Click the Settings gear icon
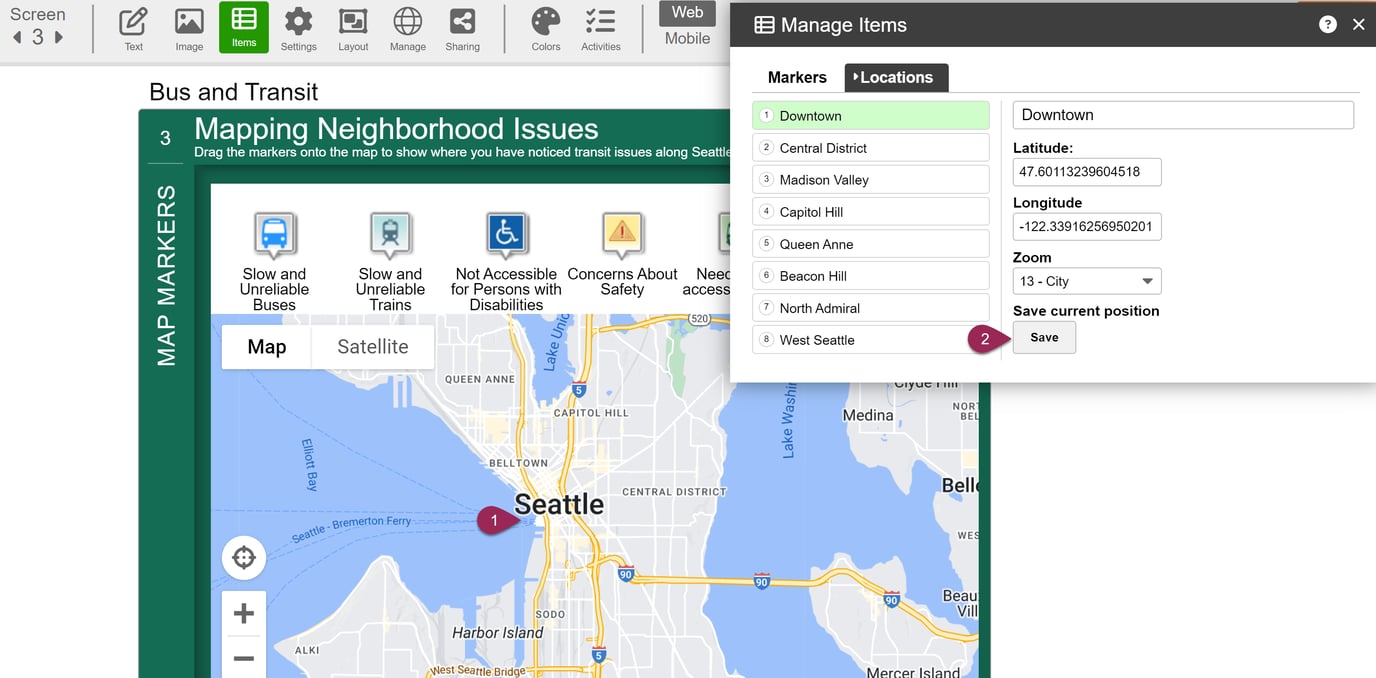 (298, 29)
